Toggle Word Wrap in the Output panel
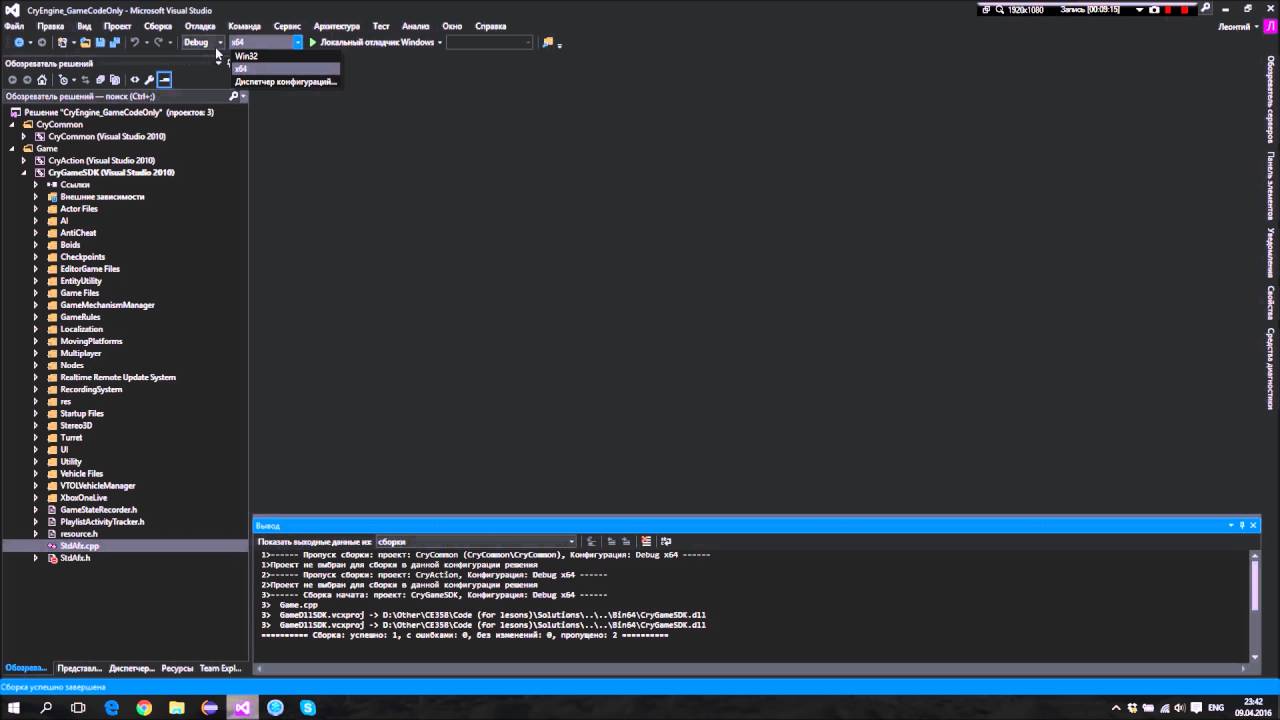The height and width of the screenshot is (720, 1280). [665, 542]
